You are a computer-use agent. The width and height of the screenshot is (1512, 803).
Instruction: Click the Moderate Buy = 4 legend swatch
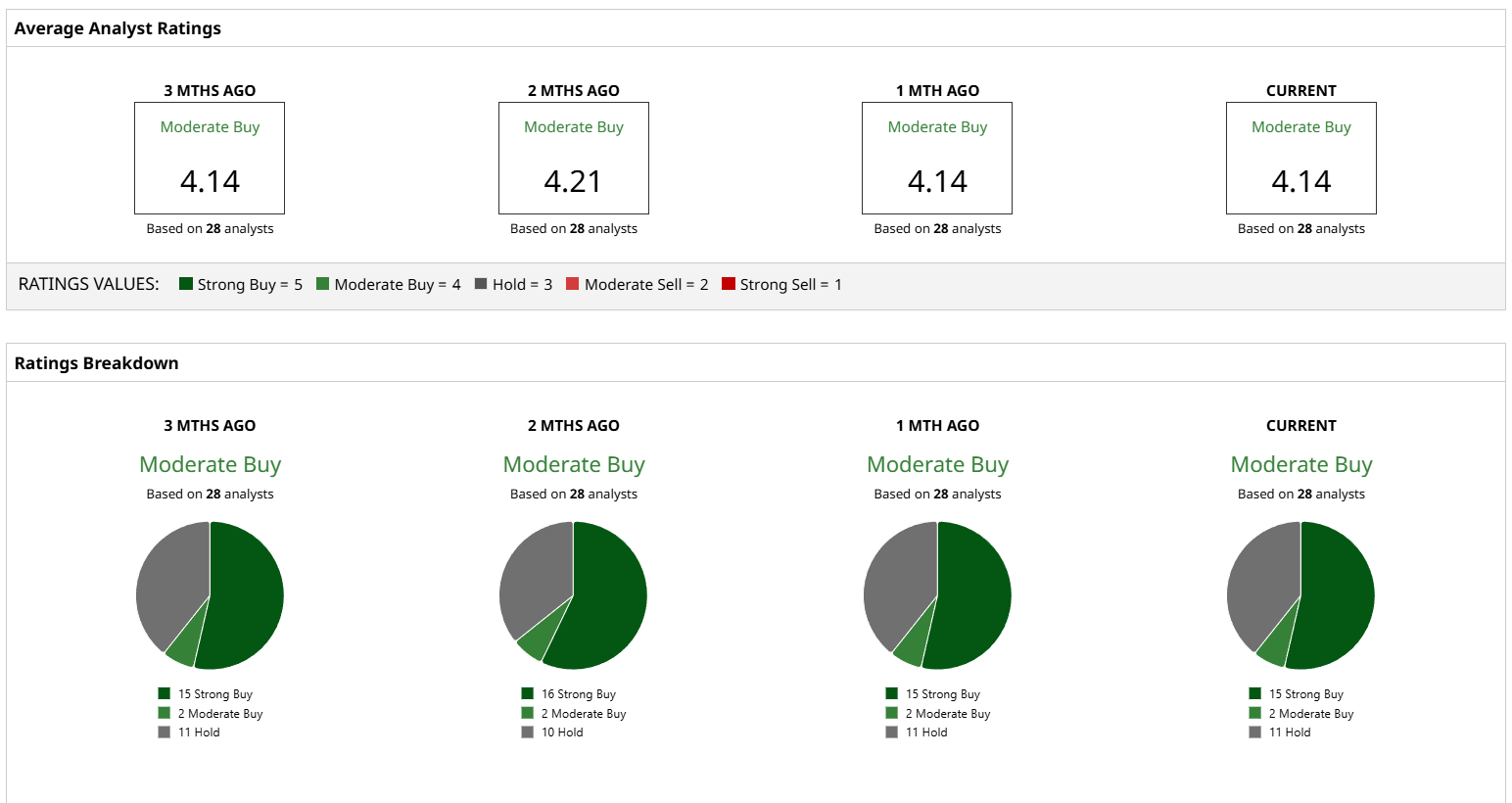click(323, 284)
